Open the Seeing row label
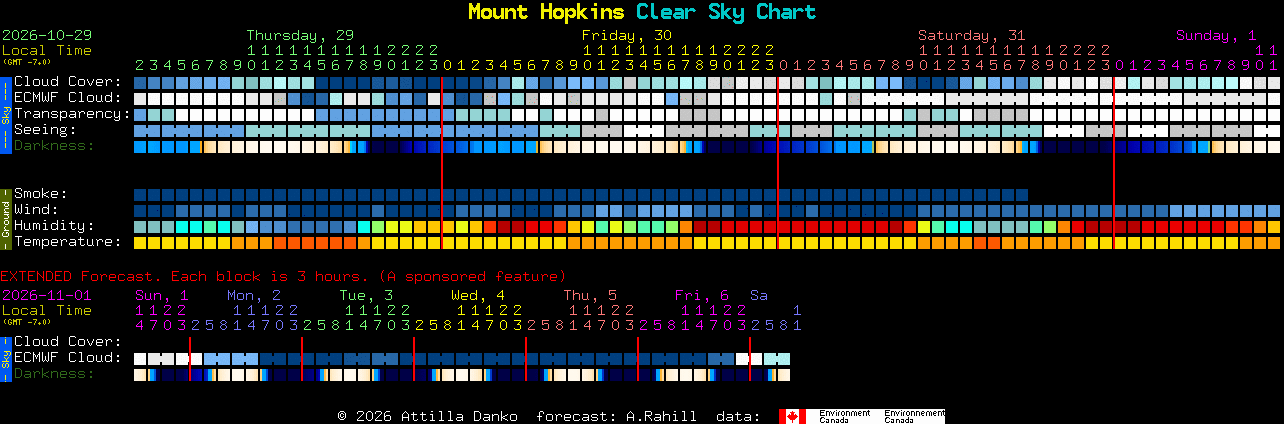 pos(45,130)
